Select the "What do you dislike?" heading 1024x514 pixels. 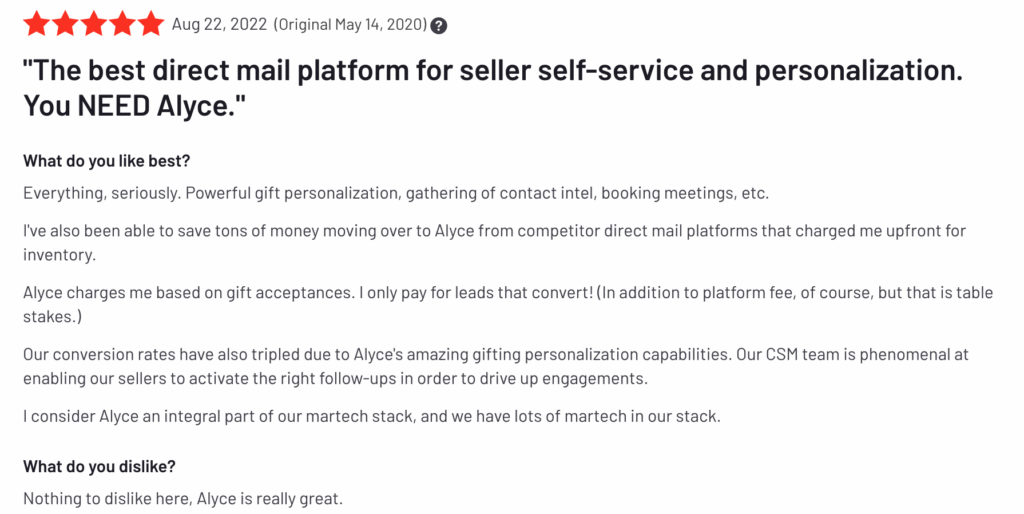tap(99, 466)
